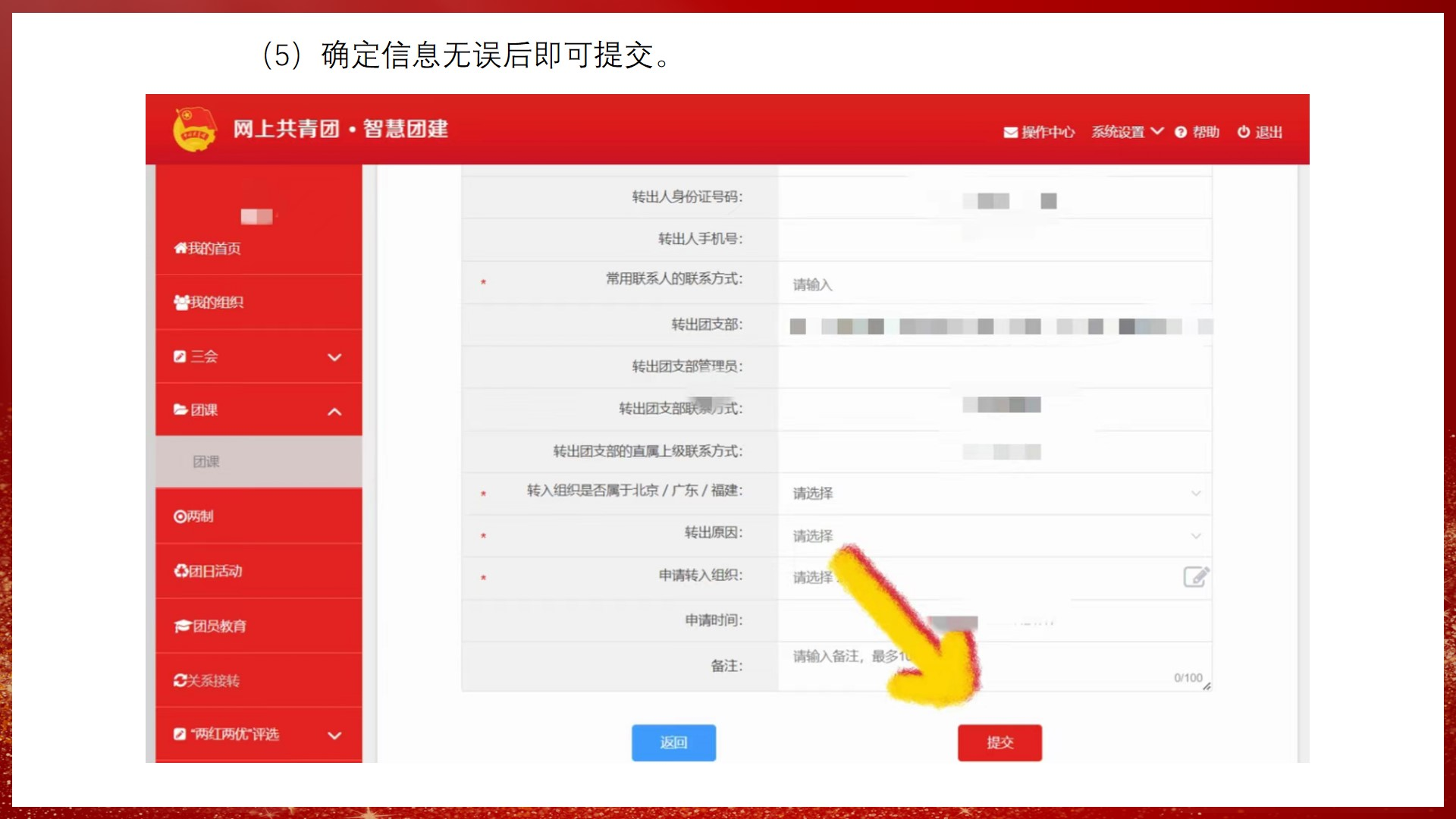Click the red 提交 button
The width and height of the screenshot is (1456, 819).
999,742
